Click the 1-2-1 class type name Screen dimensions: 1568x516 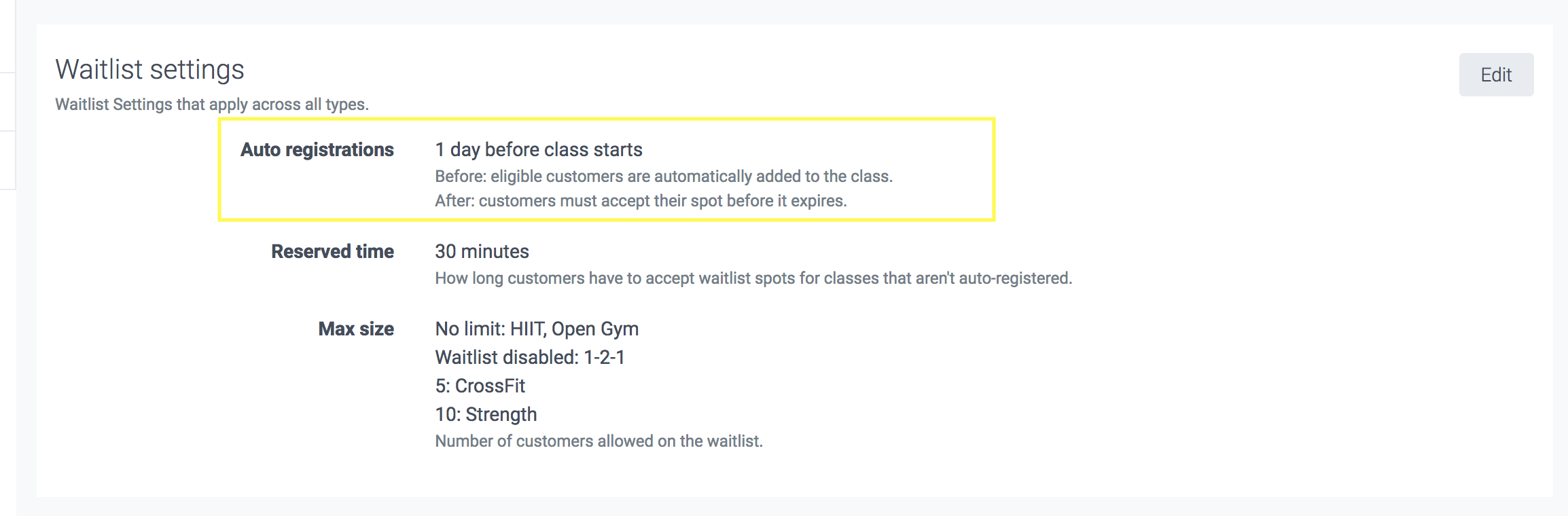tap(604, 357)
